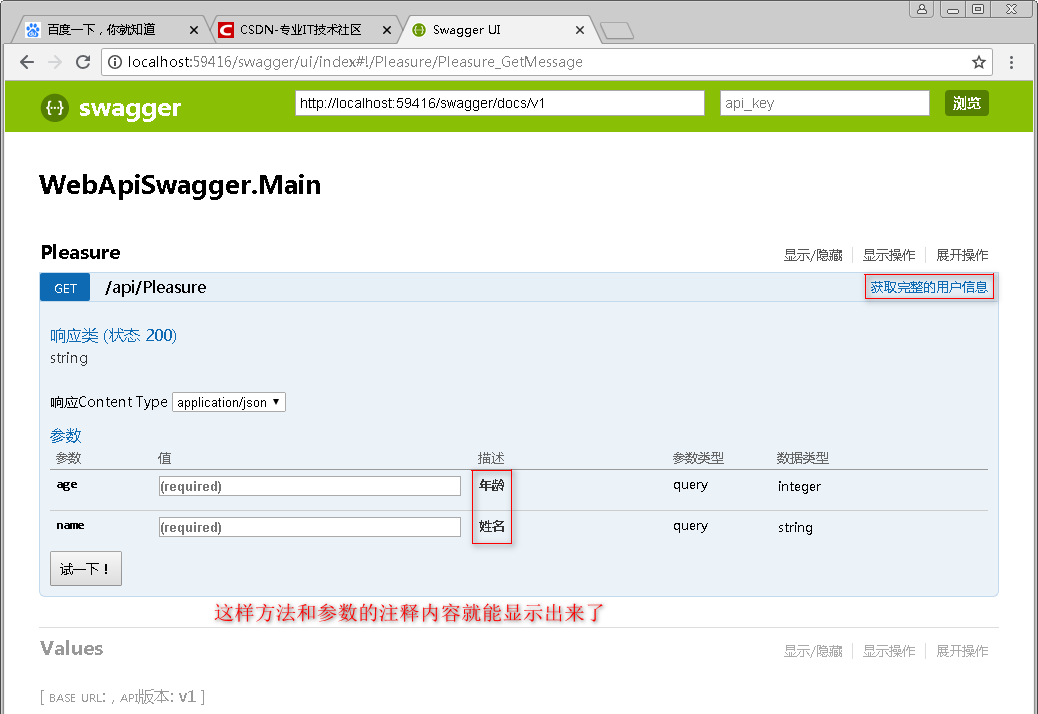Click 展开操作 in the Values section
Image resolution: width=1038 pixels, height=714 pixels.
click(962, 651)
